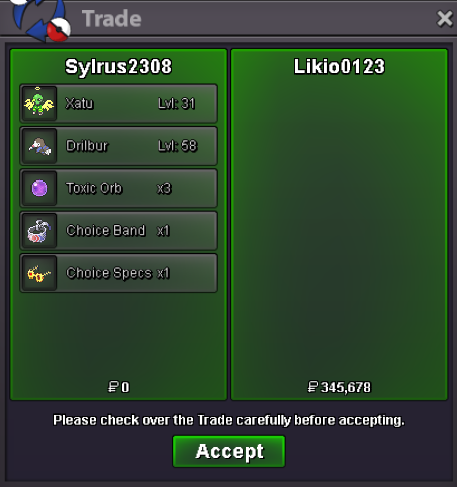Click Likio0123's 345,678 money offer
This screenshot has height=487, width=457.
(x=346, y=387)
